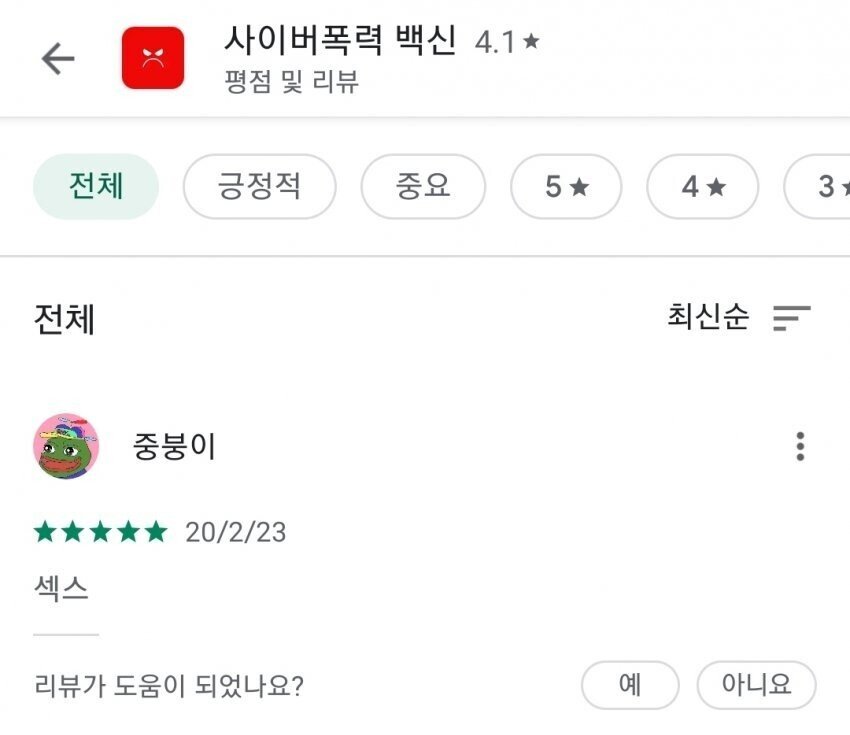Tap the back arrow to return
Screen dimensions: 850x735
point(57,57)
